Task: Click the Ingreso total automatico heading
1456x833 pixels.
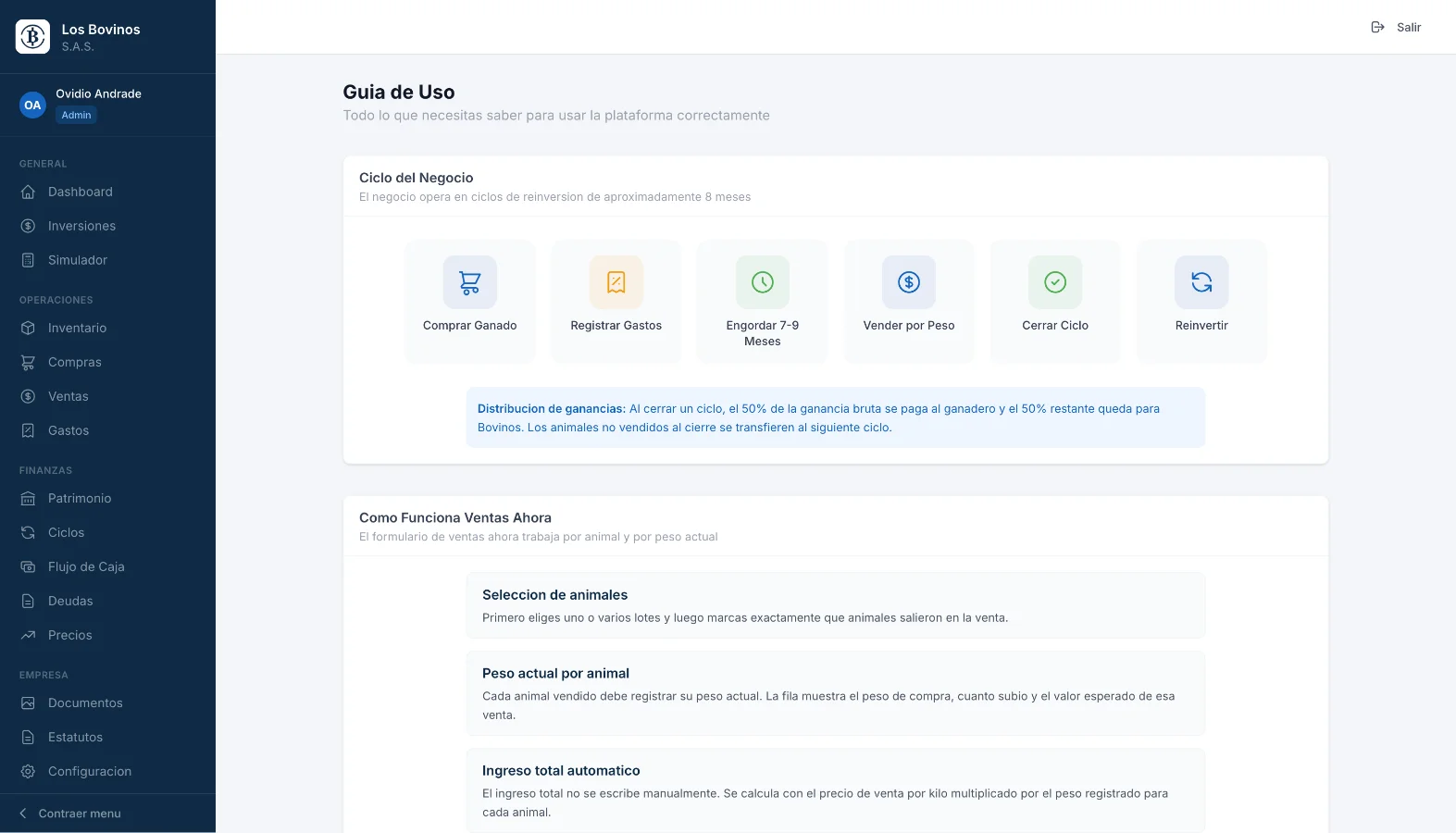Action: tap(561, 771)
